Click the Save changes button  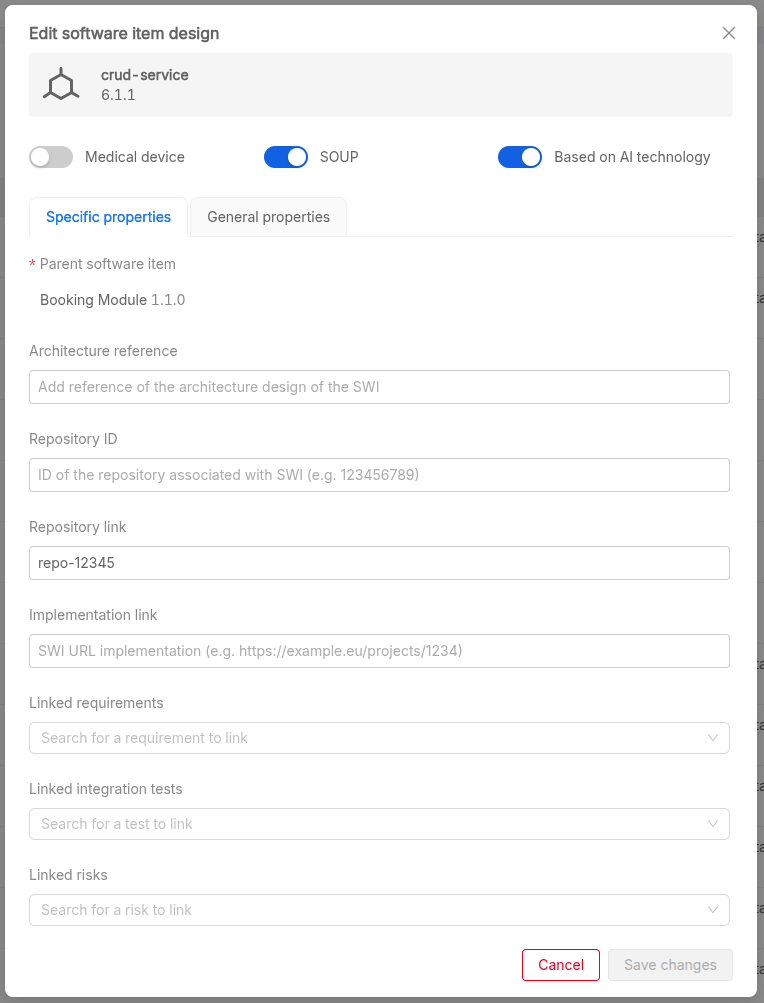(670, 965)
